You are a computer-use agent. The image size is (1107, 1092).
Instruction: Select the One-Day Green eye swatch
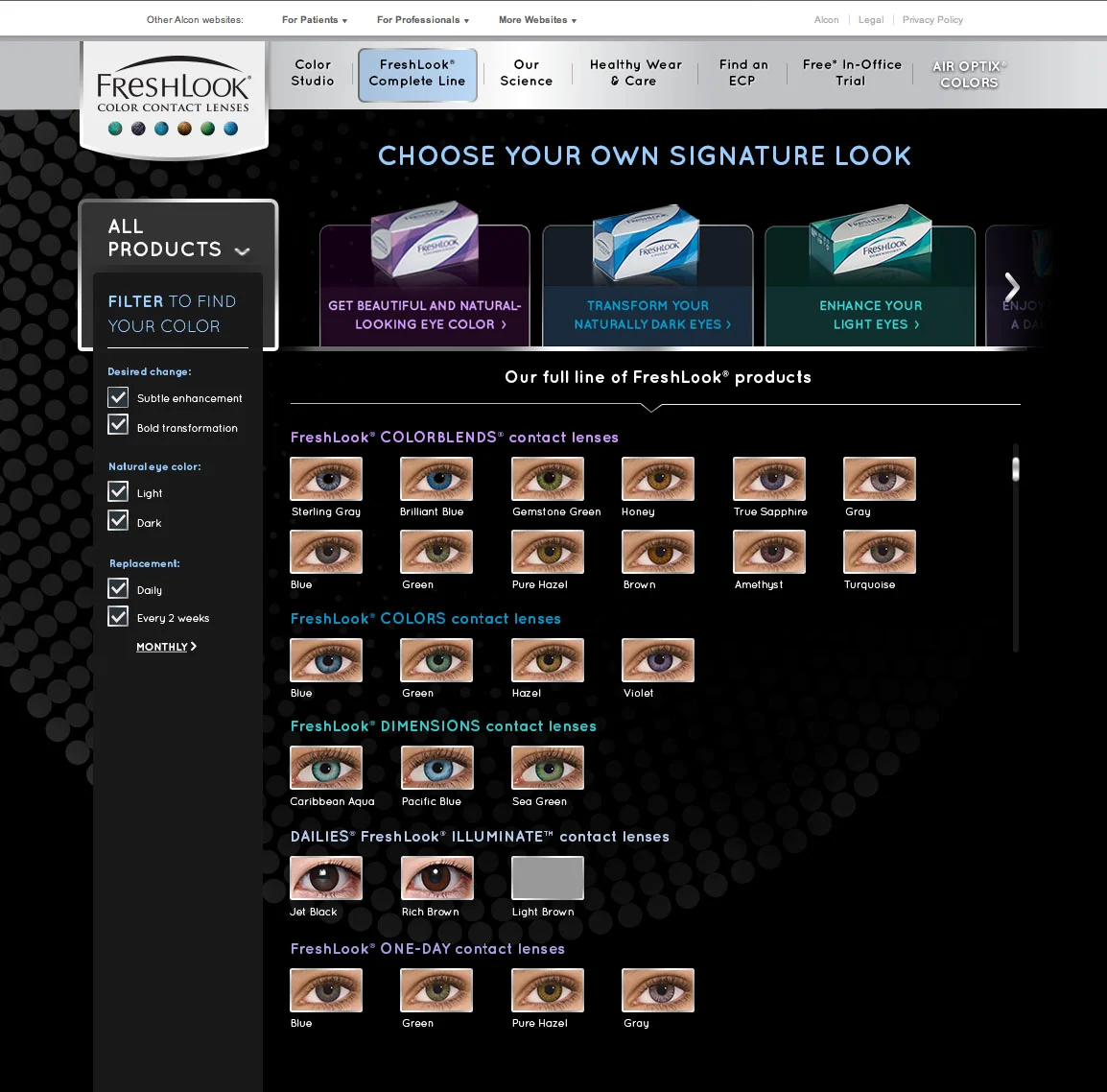(436, 990)
